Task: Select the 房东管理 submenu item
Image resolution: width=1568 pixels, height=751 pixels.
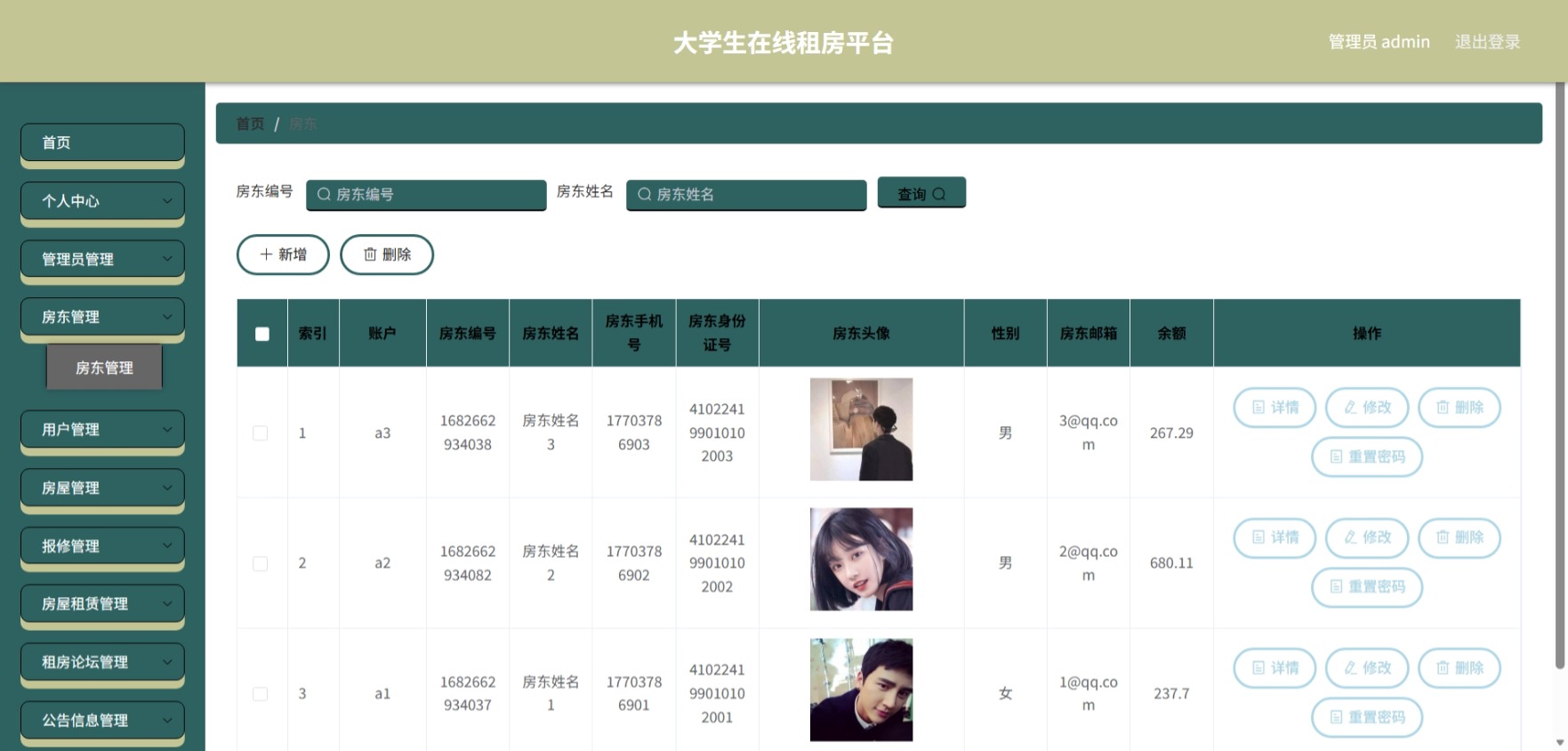Action: (x=104, y=367)
